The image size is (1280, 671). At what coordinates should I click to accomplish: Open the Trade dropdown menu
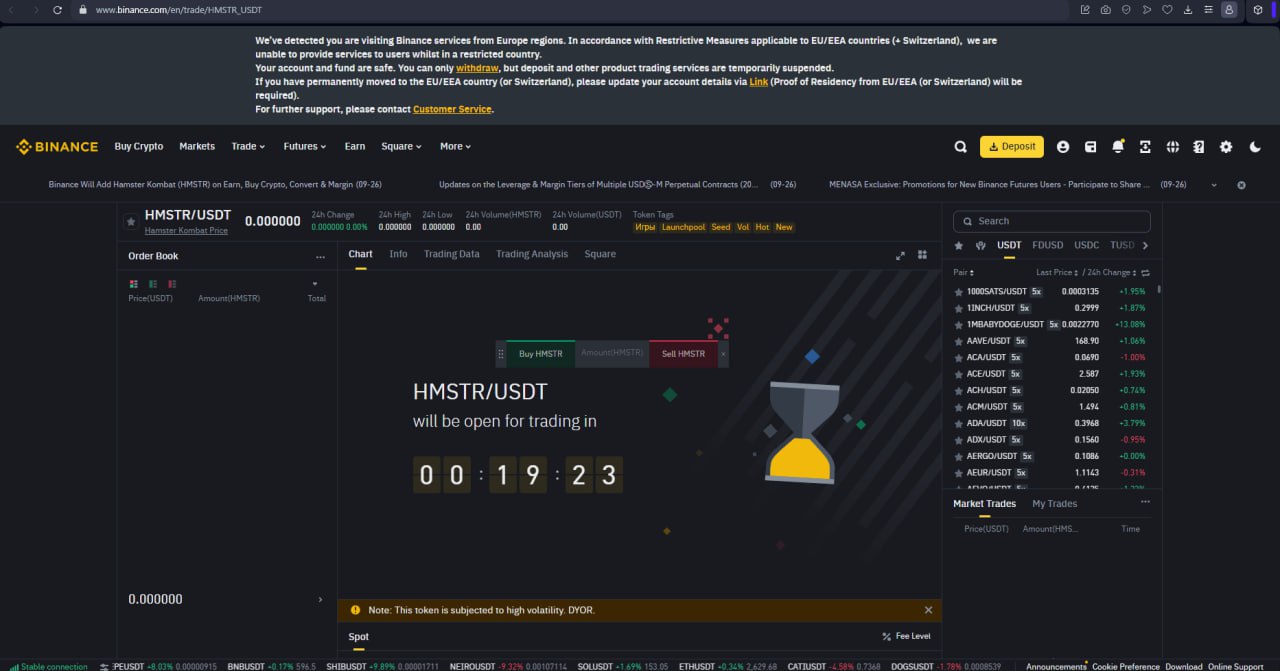(248, 147)
